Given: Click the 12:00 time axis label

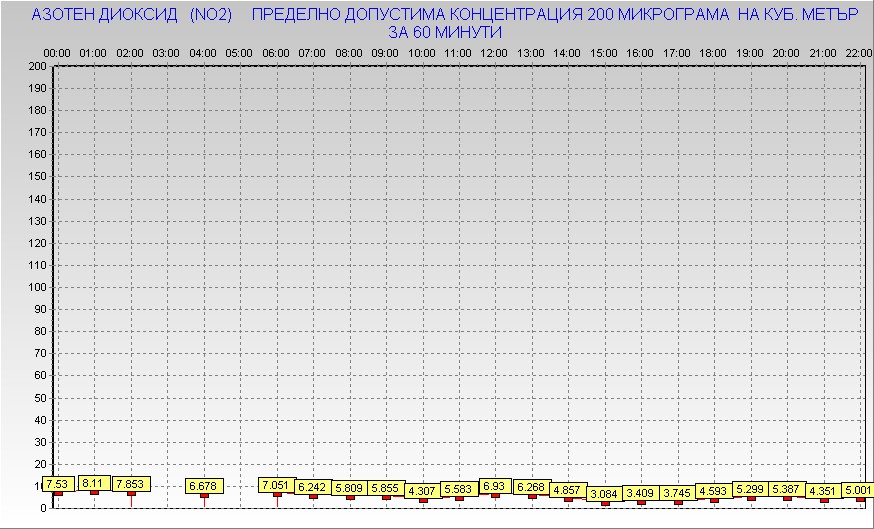Looking at the screenshot, I should pyautogui.click(x=494, y=52).
